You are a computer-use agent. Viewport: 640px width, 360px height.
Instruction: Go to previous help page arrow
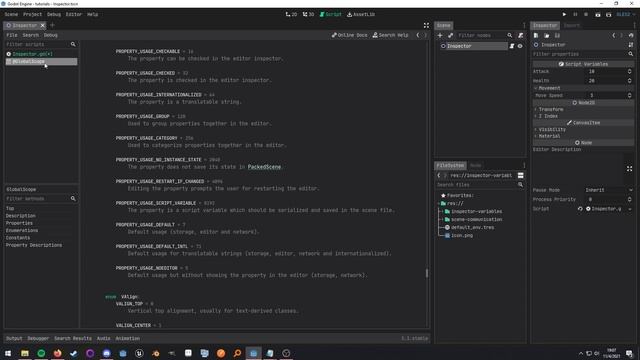tap(418, 35)
